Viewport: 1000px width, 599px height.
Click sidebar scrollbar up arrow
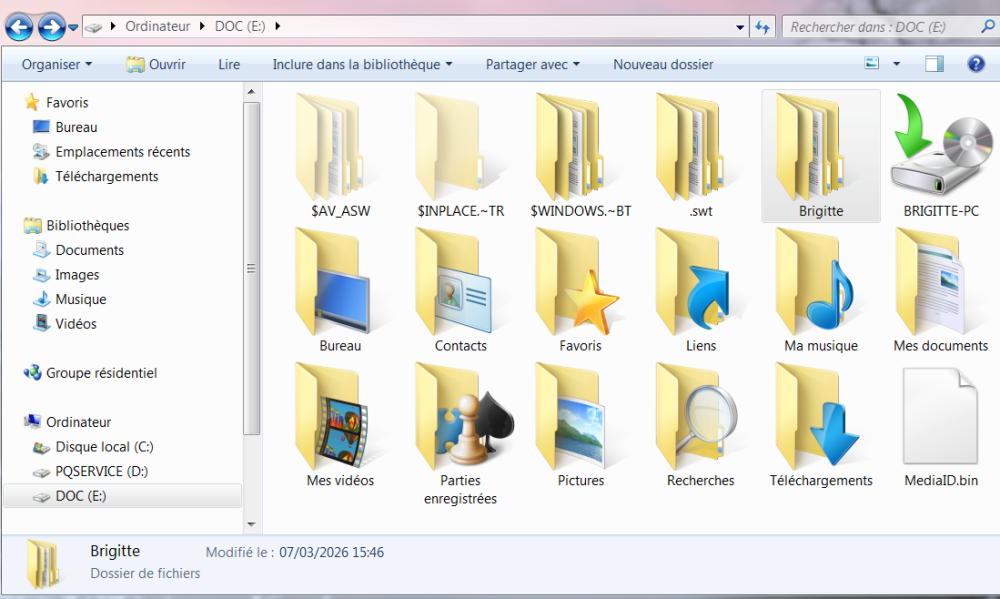tap(251, 92)
